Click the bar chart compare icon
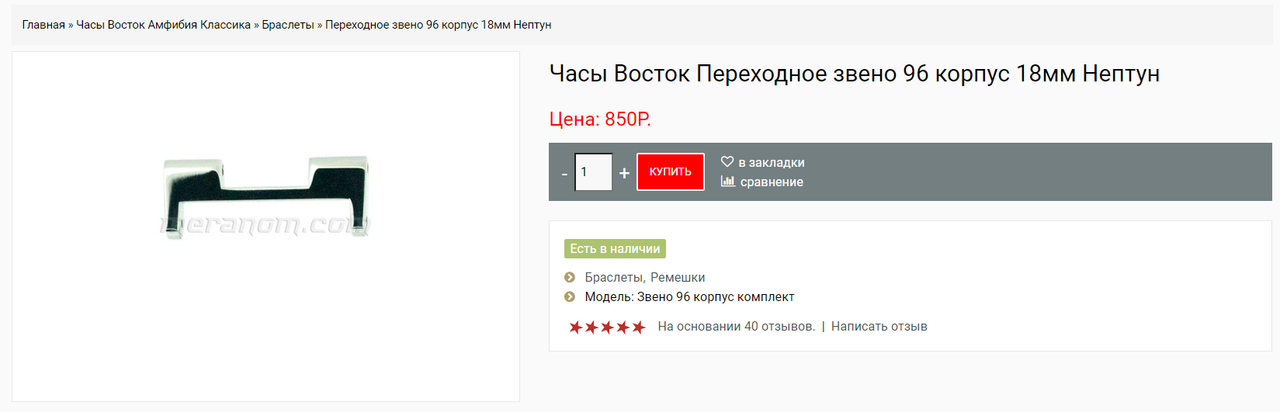The image size is (1280, 412). [728, 182]
